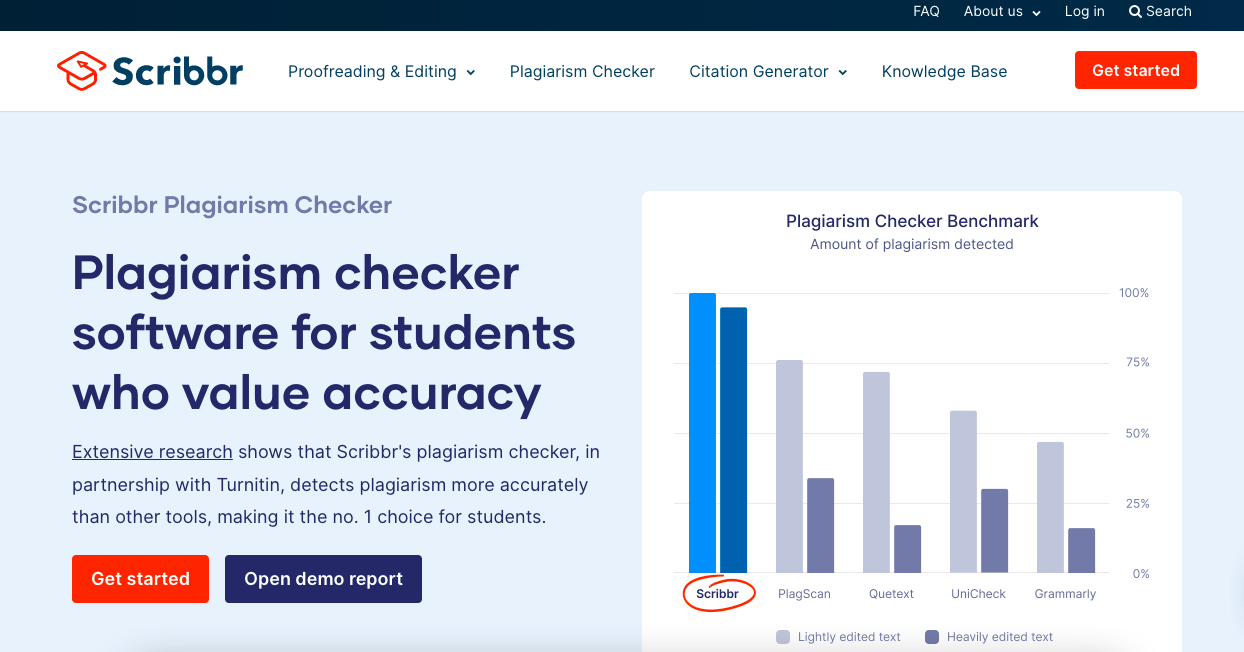Click the Scribbr light blue chart bar
1244x652 pixels.
coord(702,433)
